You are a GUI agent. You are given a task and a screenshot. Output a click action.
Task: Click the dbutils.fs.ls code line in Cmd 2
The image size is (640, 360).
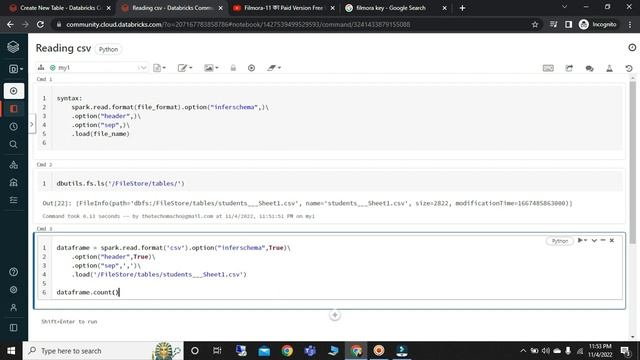point(120,184)
